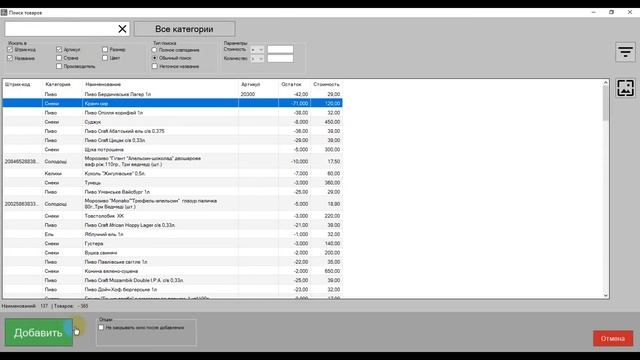Select the Обычный поиск radio button

[154, 58]
